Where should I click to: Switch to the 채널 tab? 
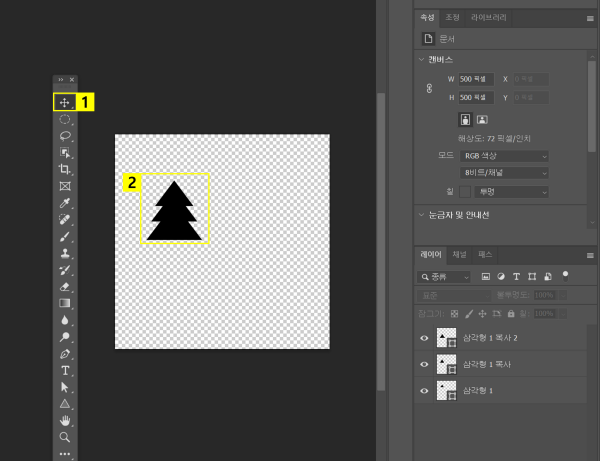[x=460, y=254]
